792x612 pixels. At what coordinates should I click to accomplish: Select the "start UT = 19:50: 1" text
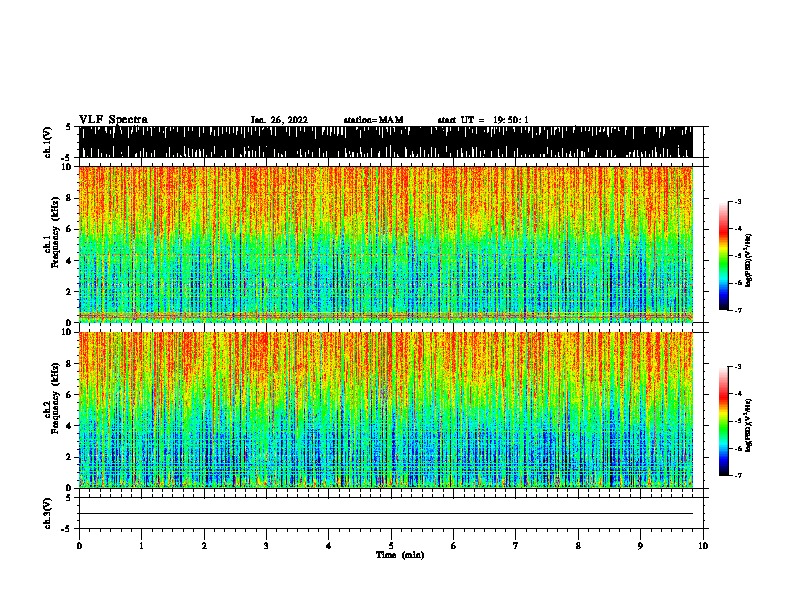[x=483, y=120]
